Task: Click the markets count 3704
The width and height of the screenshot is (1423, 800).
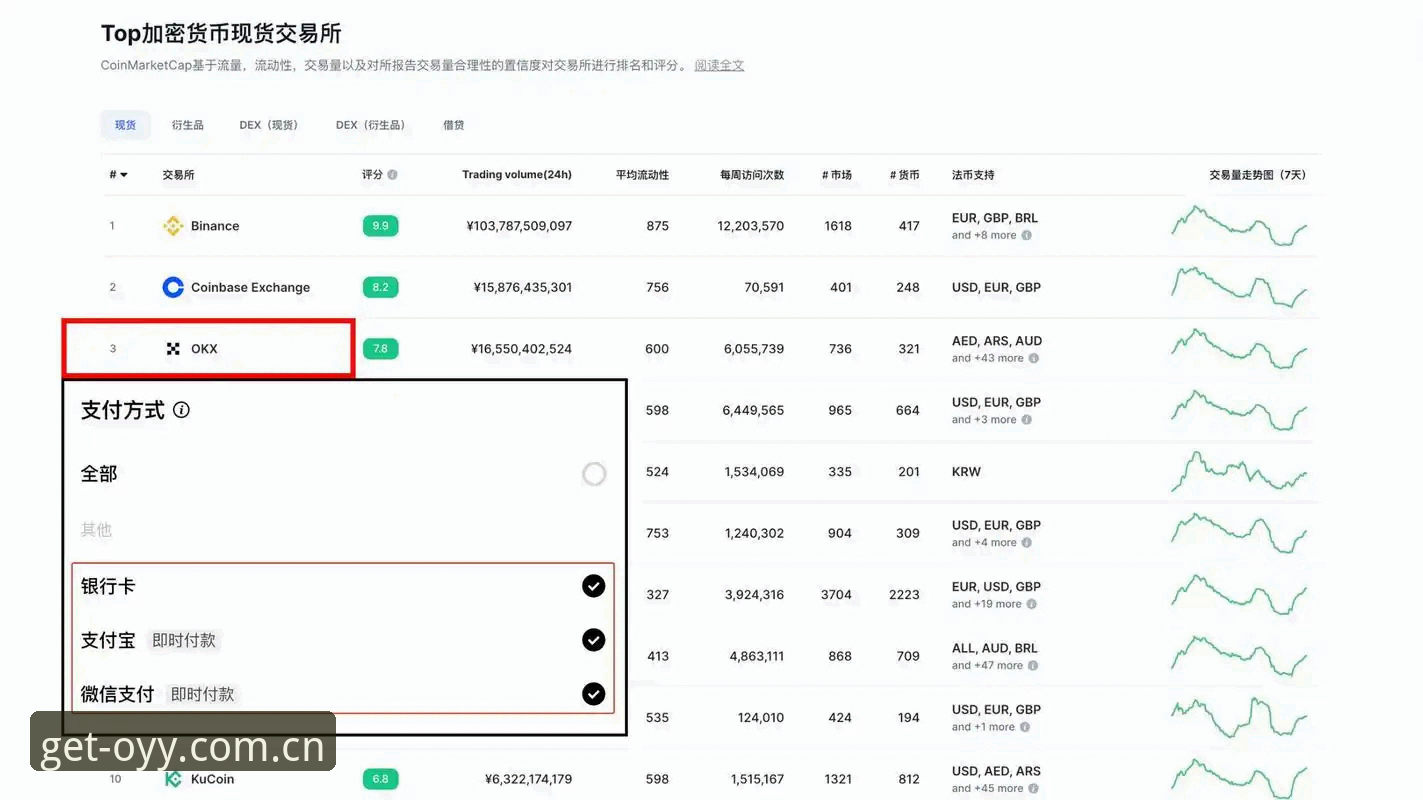Action: coord(836,595)
